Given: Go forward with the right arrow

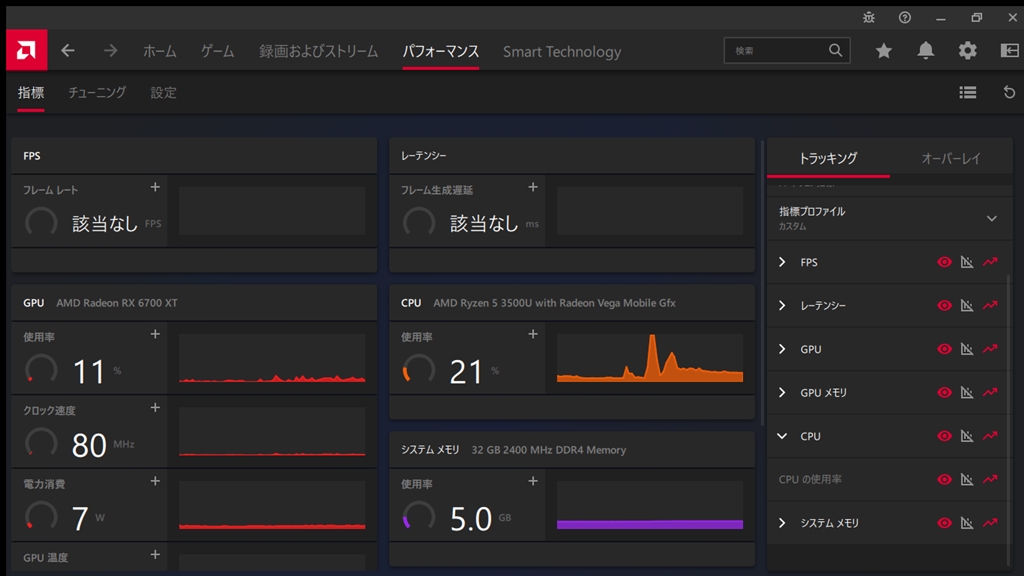Looking at the screenshot, I should 110,51.
